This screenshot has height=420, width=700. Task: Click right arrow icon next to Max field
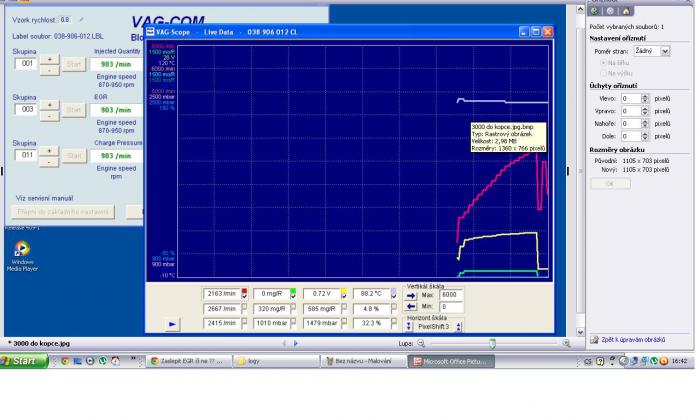410,295
